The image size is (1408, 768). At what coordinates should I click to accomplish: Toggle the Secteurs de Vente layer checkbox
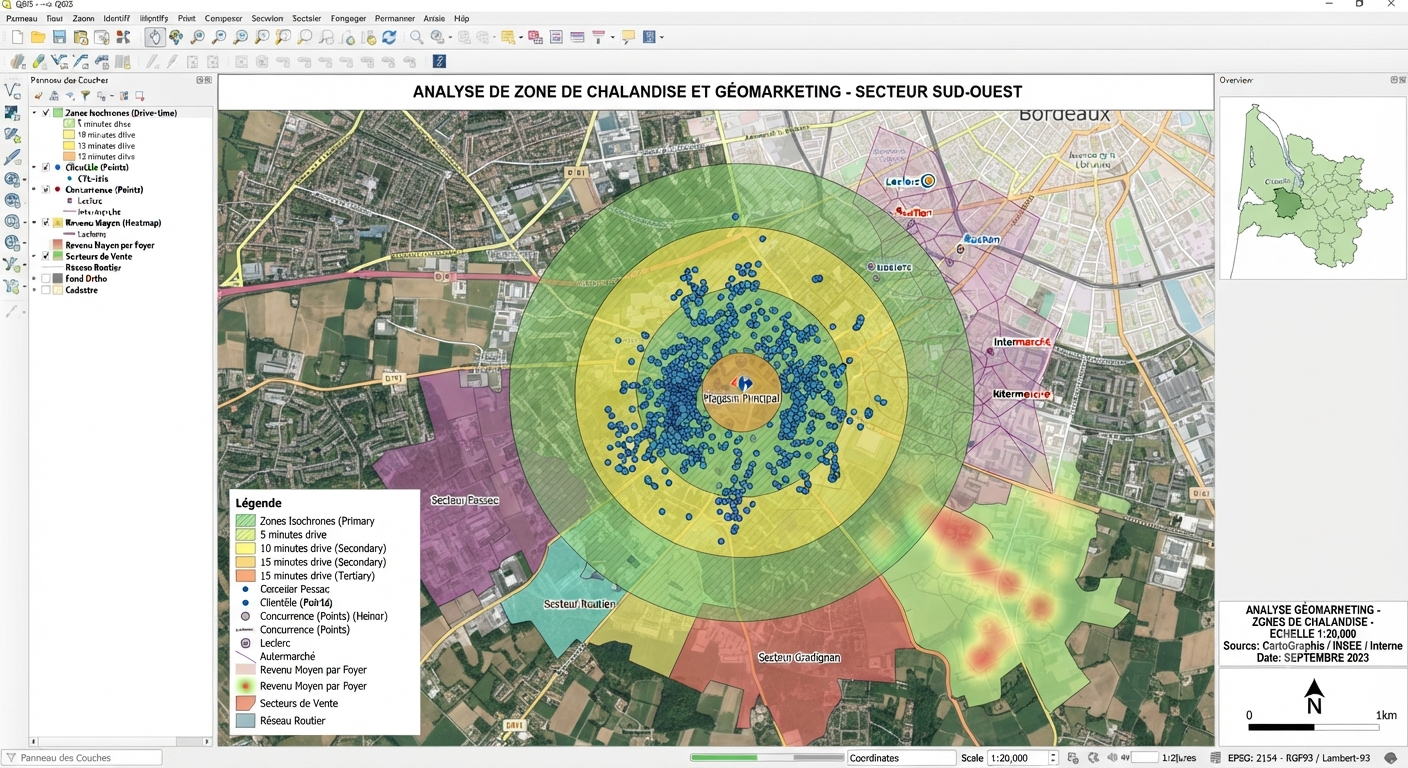tap(46, 256)
